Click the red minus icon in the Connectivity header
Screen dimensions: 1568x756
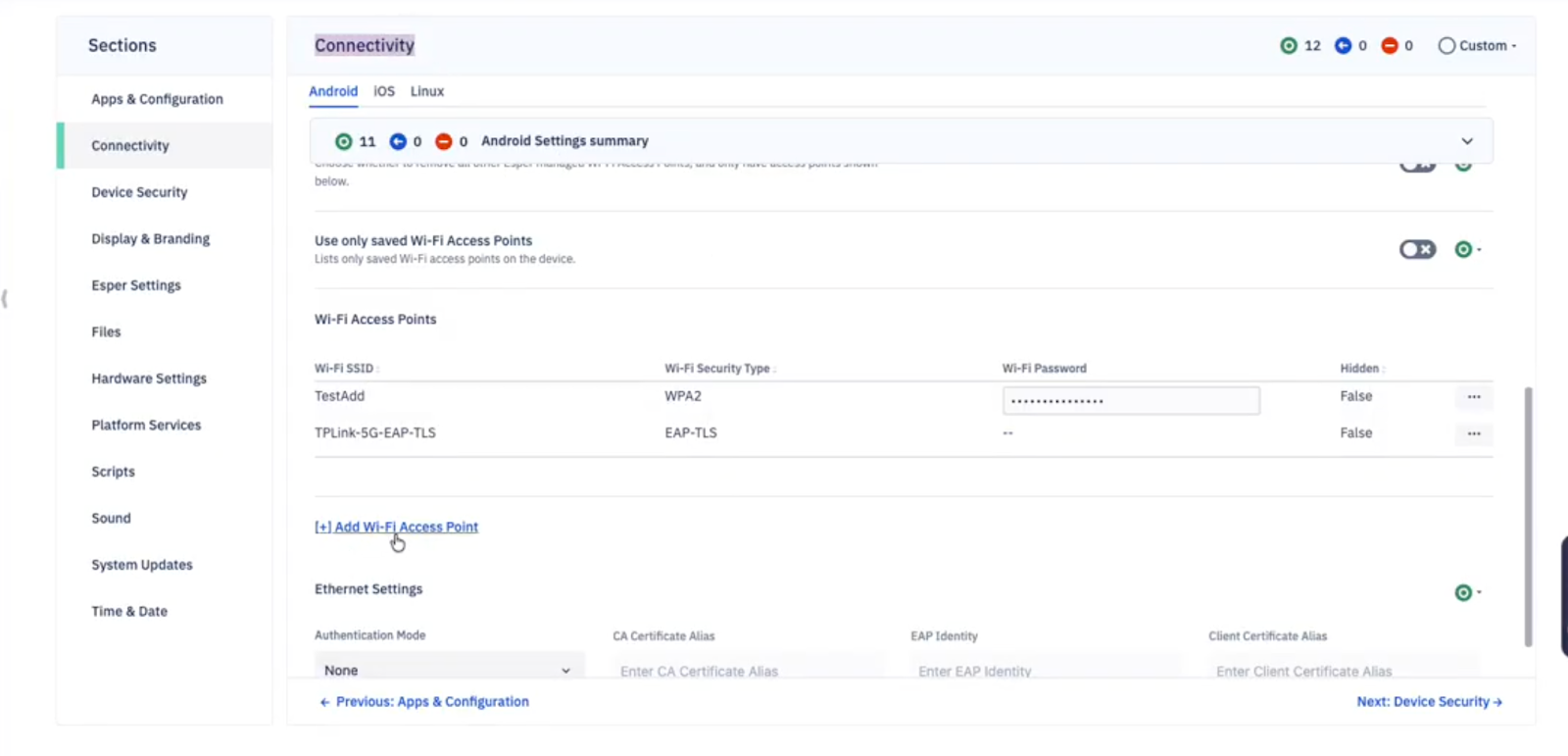(1389, 46)
